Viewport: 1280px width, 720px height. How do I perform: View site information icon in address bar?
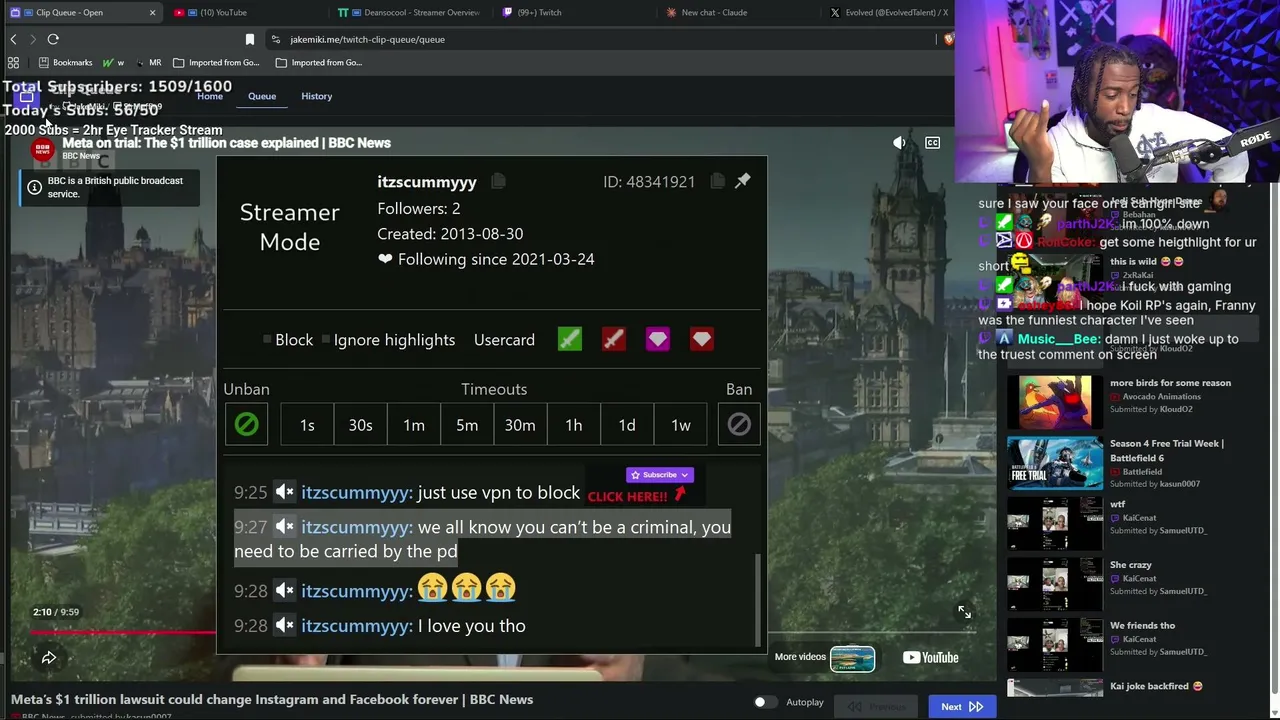(275, 39)
